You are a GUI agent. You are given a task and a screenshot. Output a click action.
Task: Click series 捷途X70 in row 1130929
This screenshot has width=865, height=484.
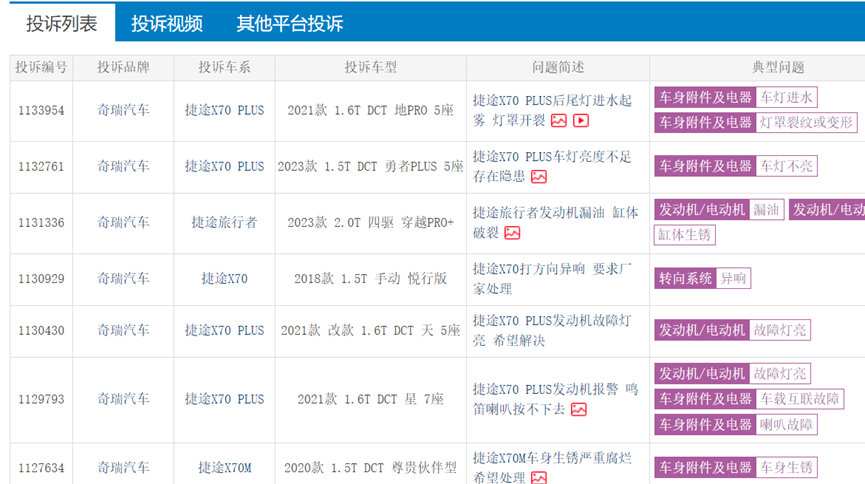coord(225,279)
